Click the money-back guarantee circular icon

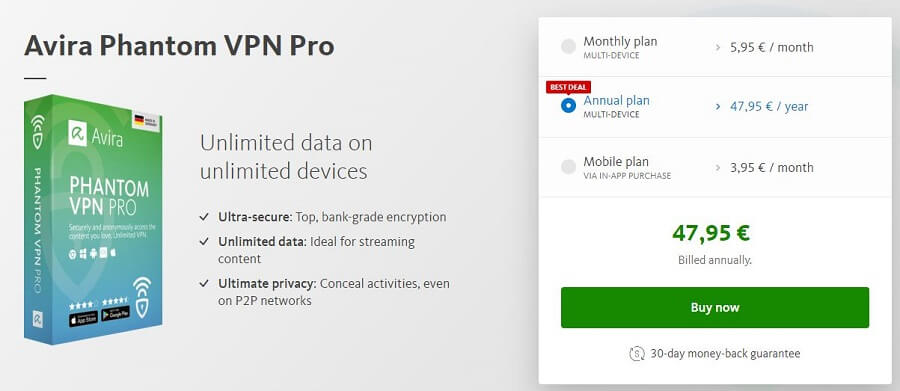(x=637, y=354)
